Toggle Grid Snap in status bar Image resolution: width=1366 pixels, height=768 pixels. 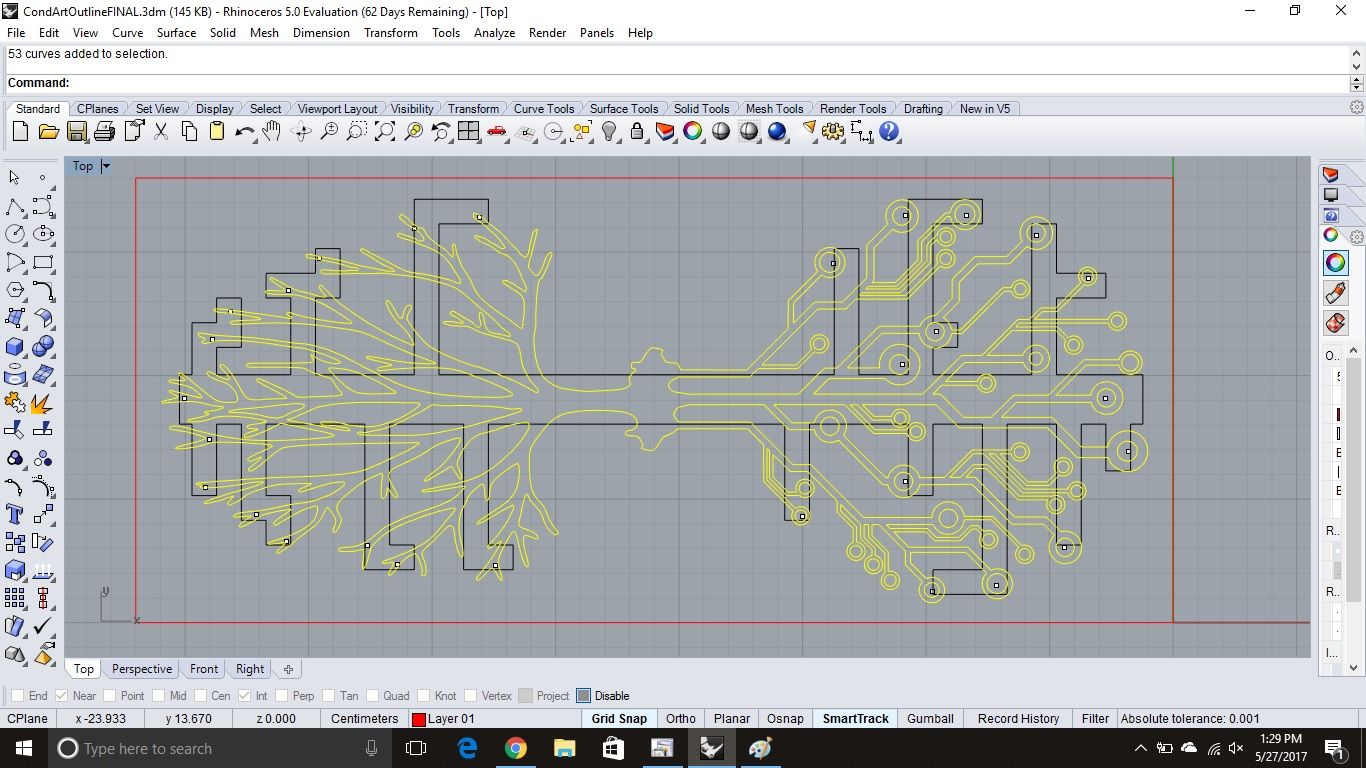[x=619, y=719]
